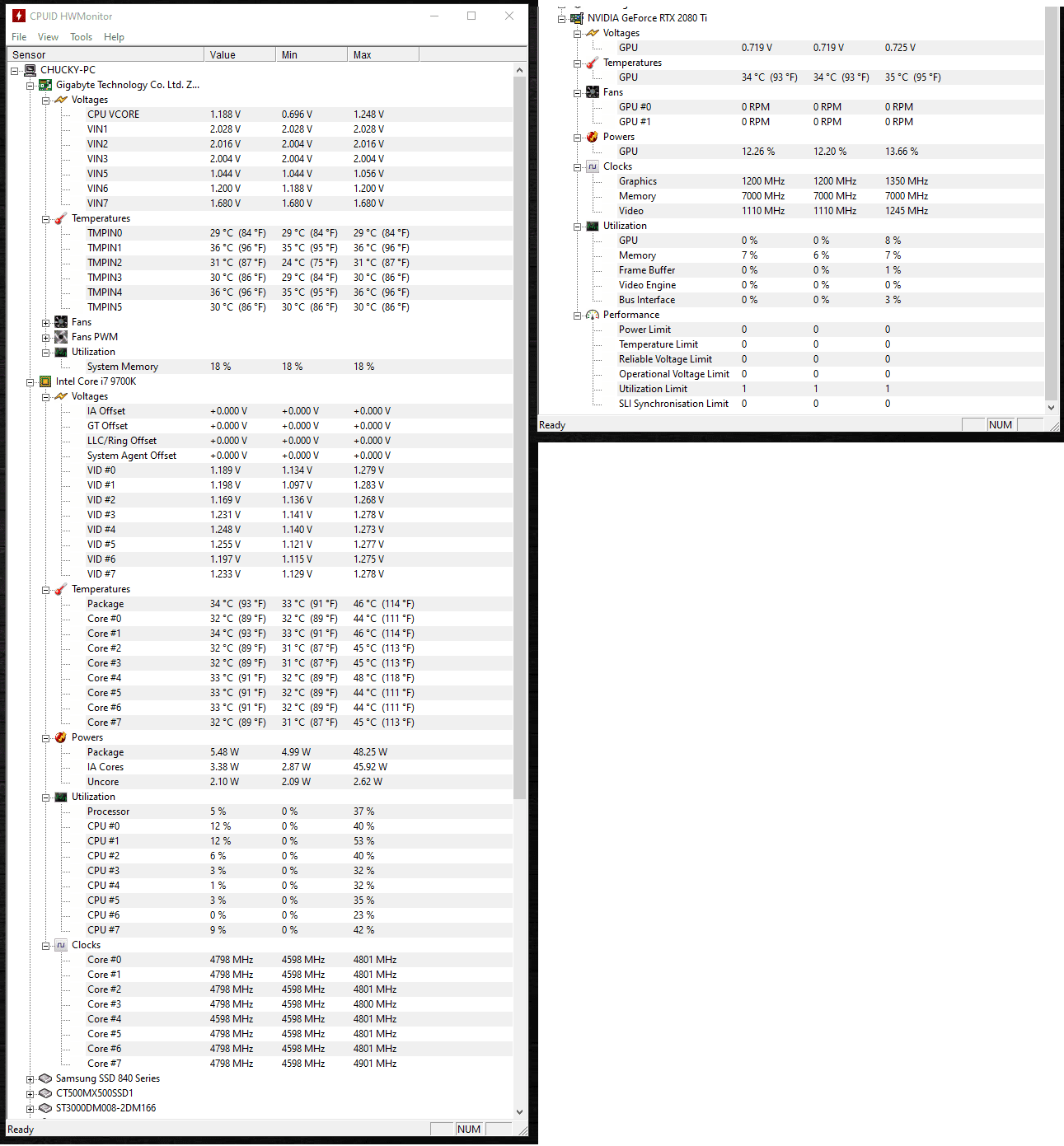Collapse the NVIDIA GeForce RTX 2080 Ti node
This screenshot has width=1064, height=1146.
click(562, 19)
